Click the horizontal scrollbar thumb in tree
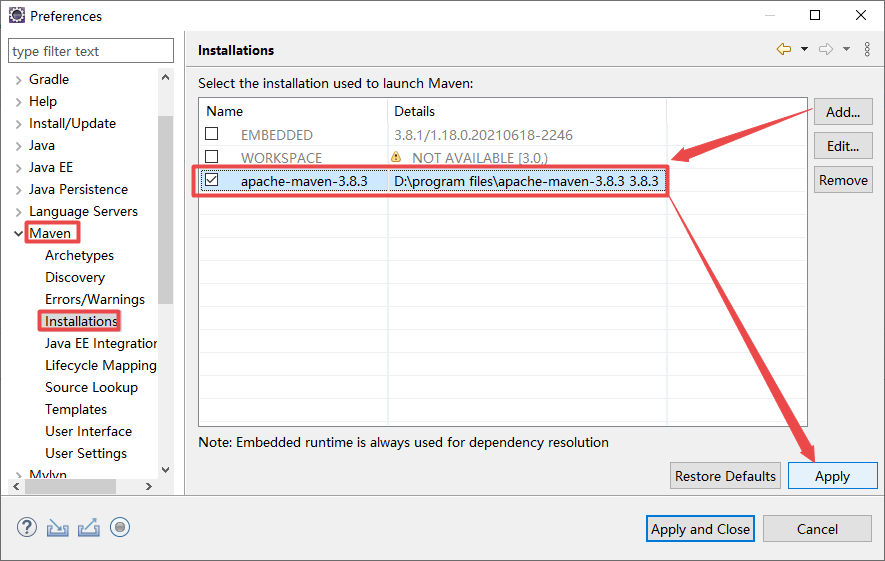885x561 pixels. 71,486
